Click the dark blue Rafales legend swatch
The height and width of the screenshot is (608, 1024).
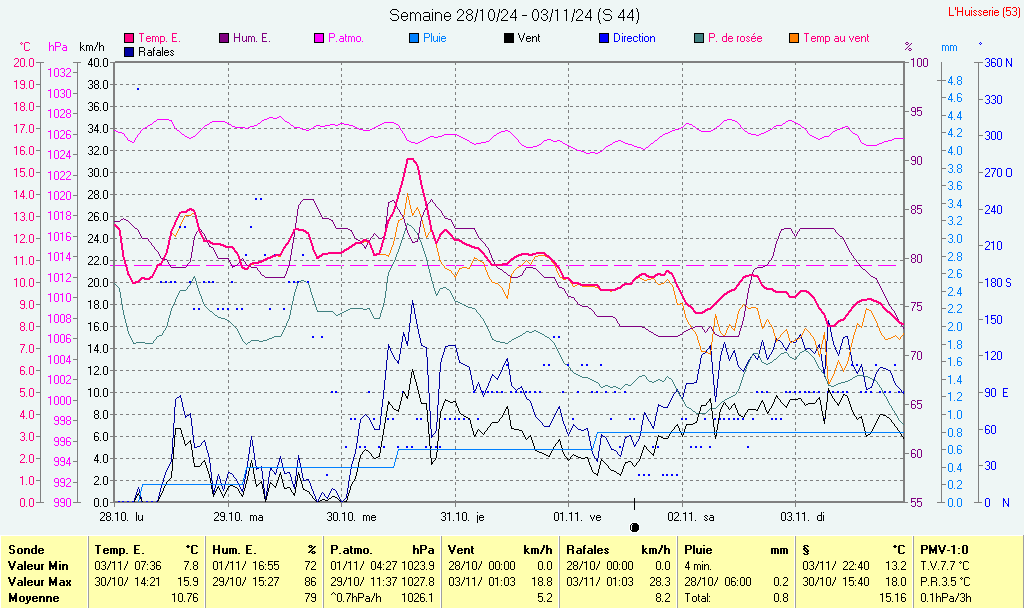coord(129,52)
